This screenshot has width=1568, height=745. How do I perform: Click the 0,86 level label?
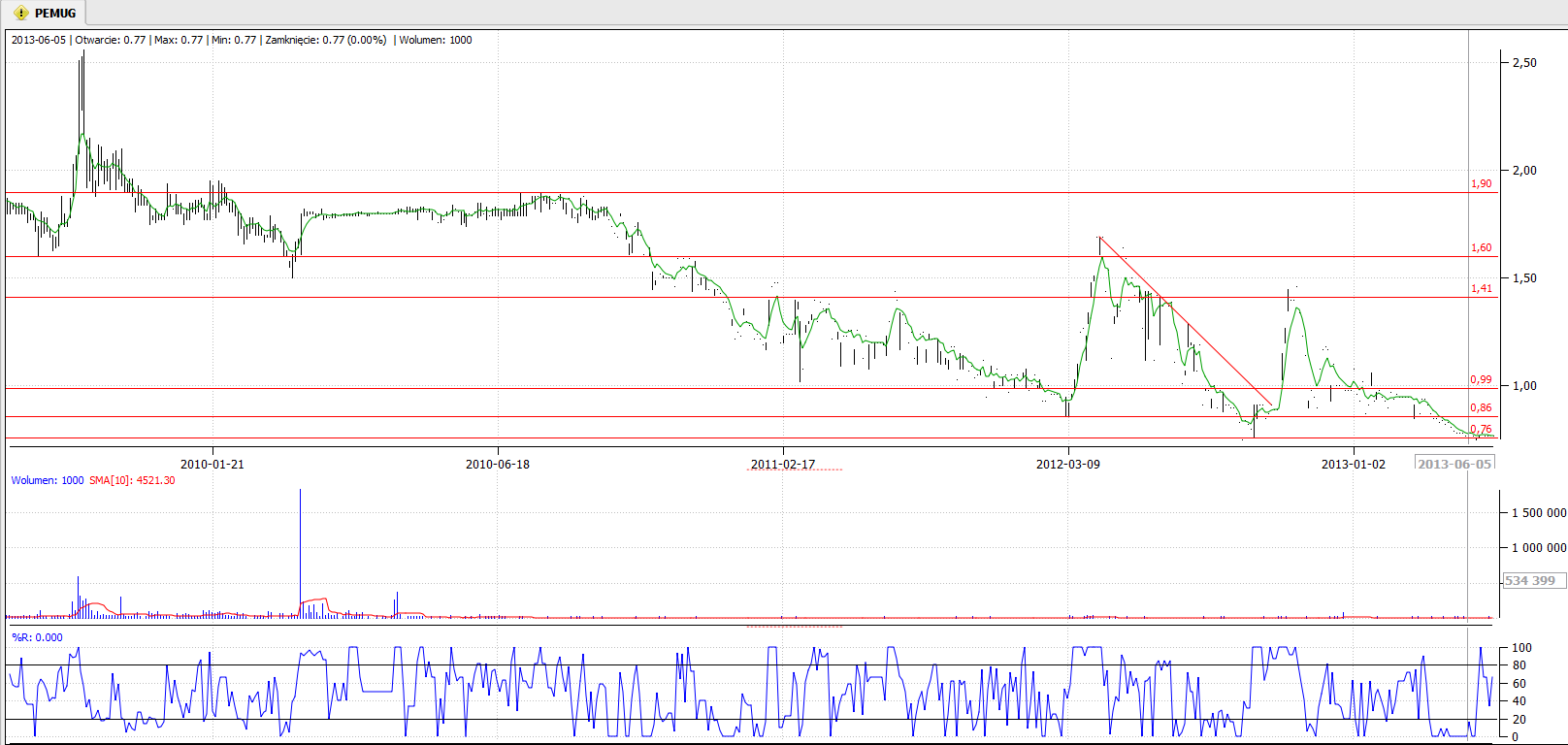(x=1481, y=407)
